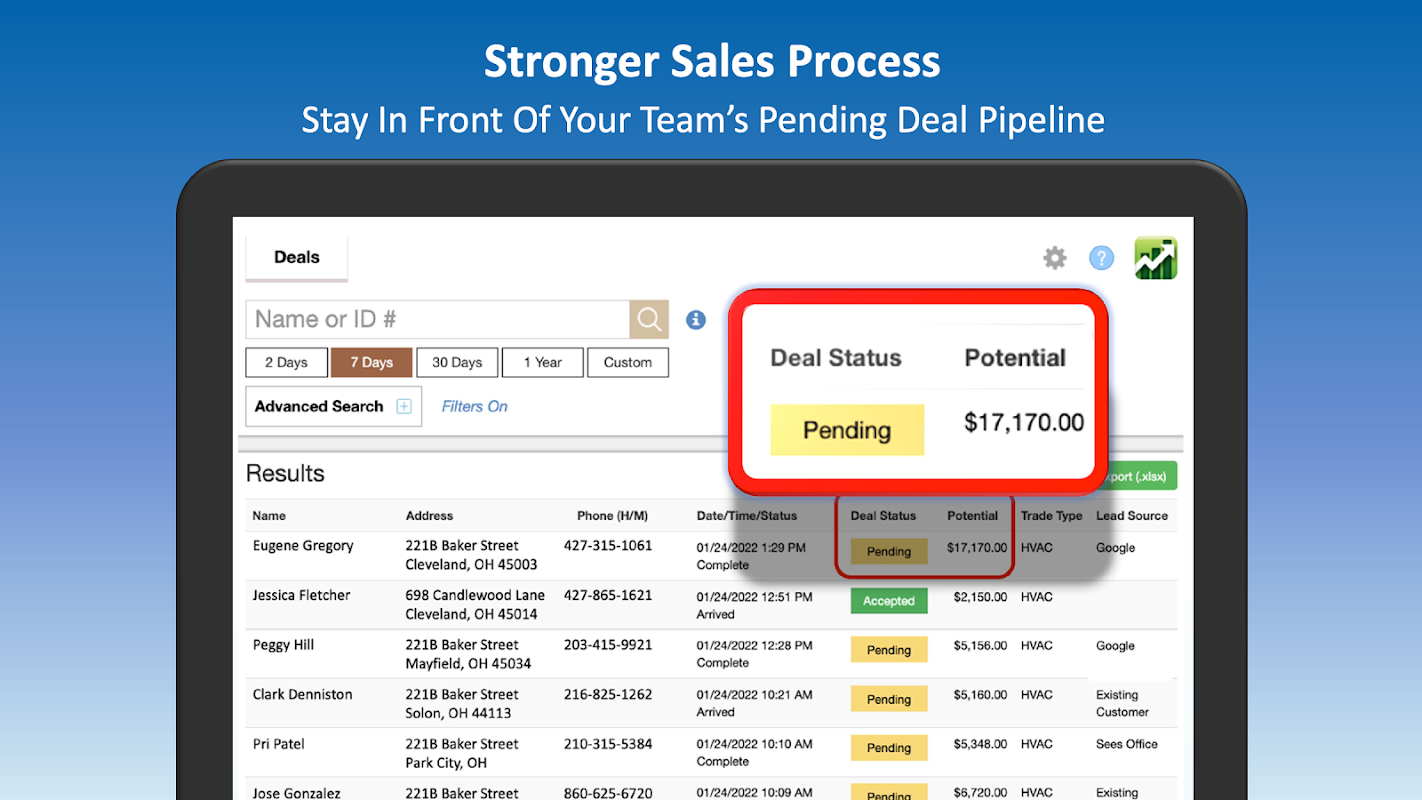
Task: Sort by the Trade Type column header
Action: (1051, 516)
